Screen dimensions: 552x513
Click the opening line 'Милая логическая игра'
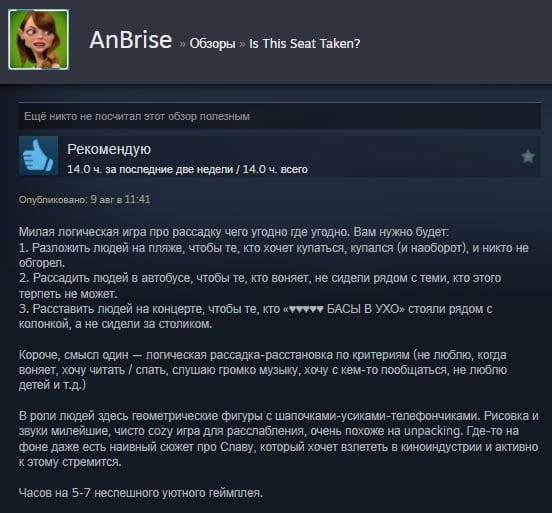coord(234,232)
